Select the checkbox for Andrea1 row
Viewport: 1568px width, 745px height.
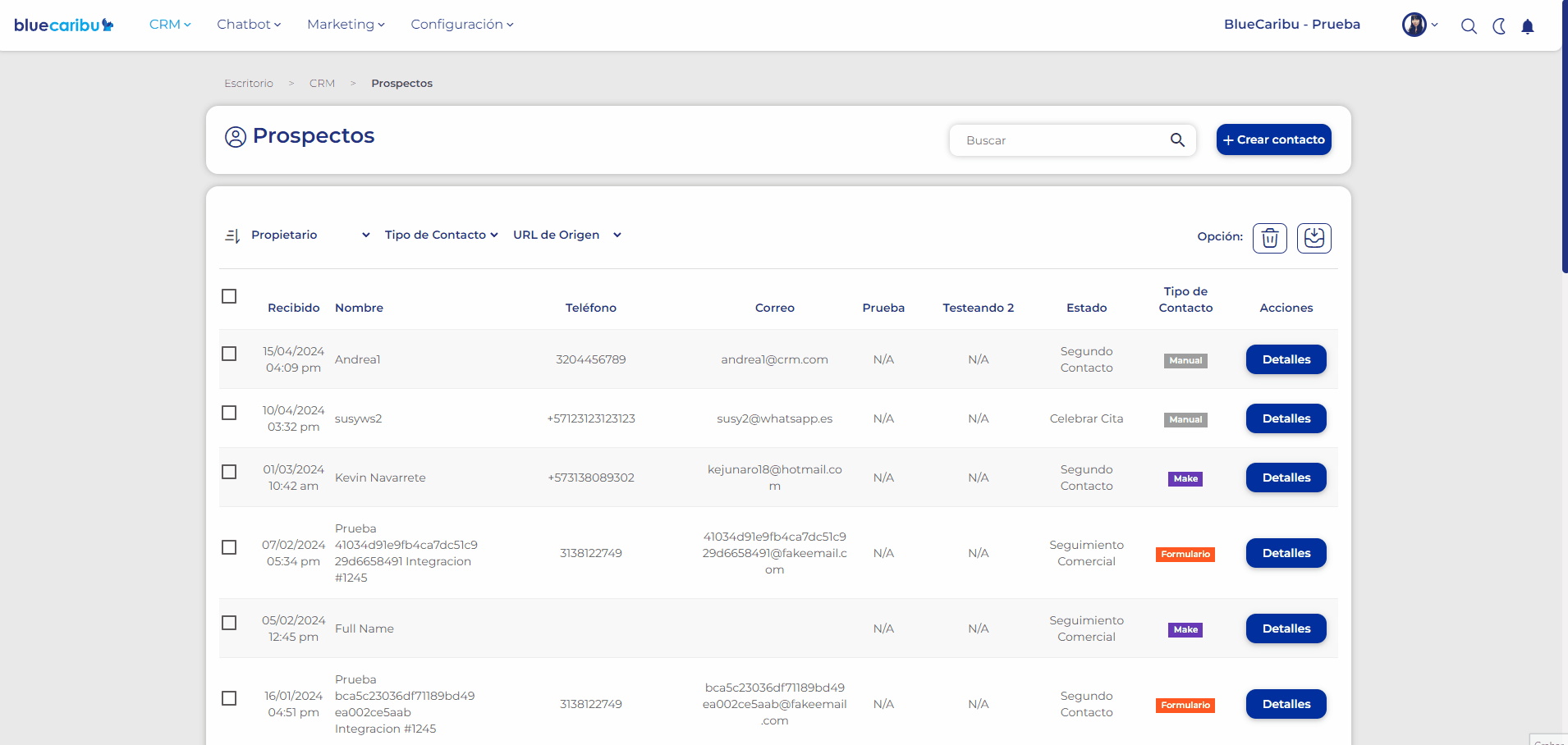(x=229, y=354)
